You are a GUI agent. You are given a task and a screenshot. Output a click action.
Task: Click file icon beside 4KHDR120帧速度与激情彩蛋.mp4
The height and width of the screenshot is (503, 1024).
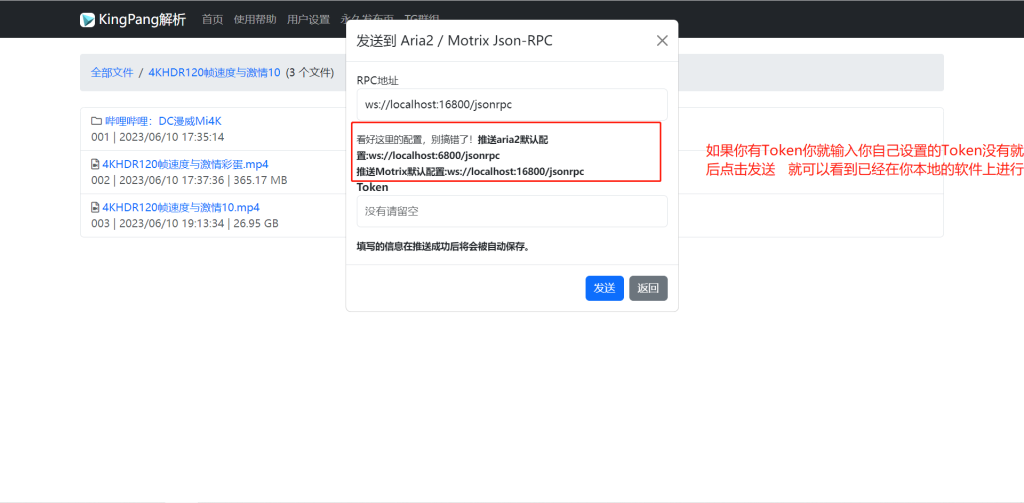click(x=95, y=164)
